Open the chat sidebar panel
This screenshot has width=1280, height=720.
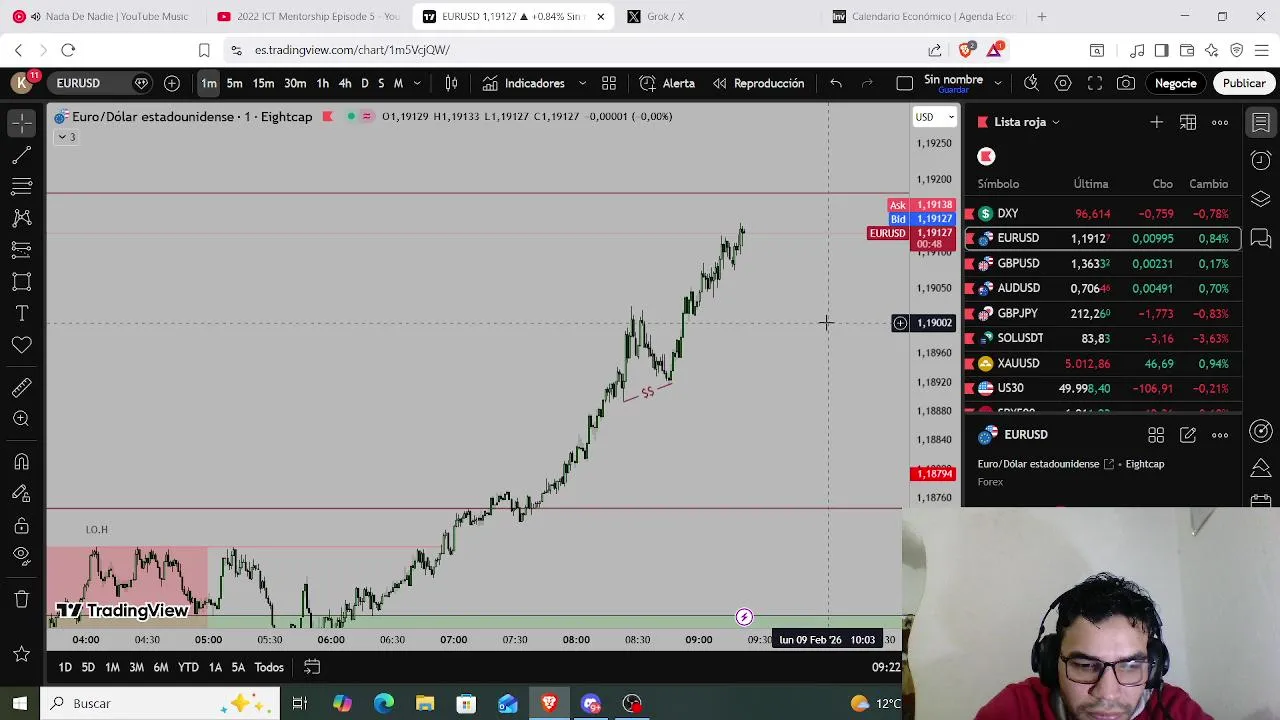click(x=1261, y=238)
